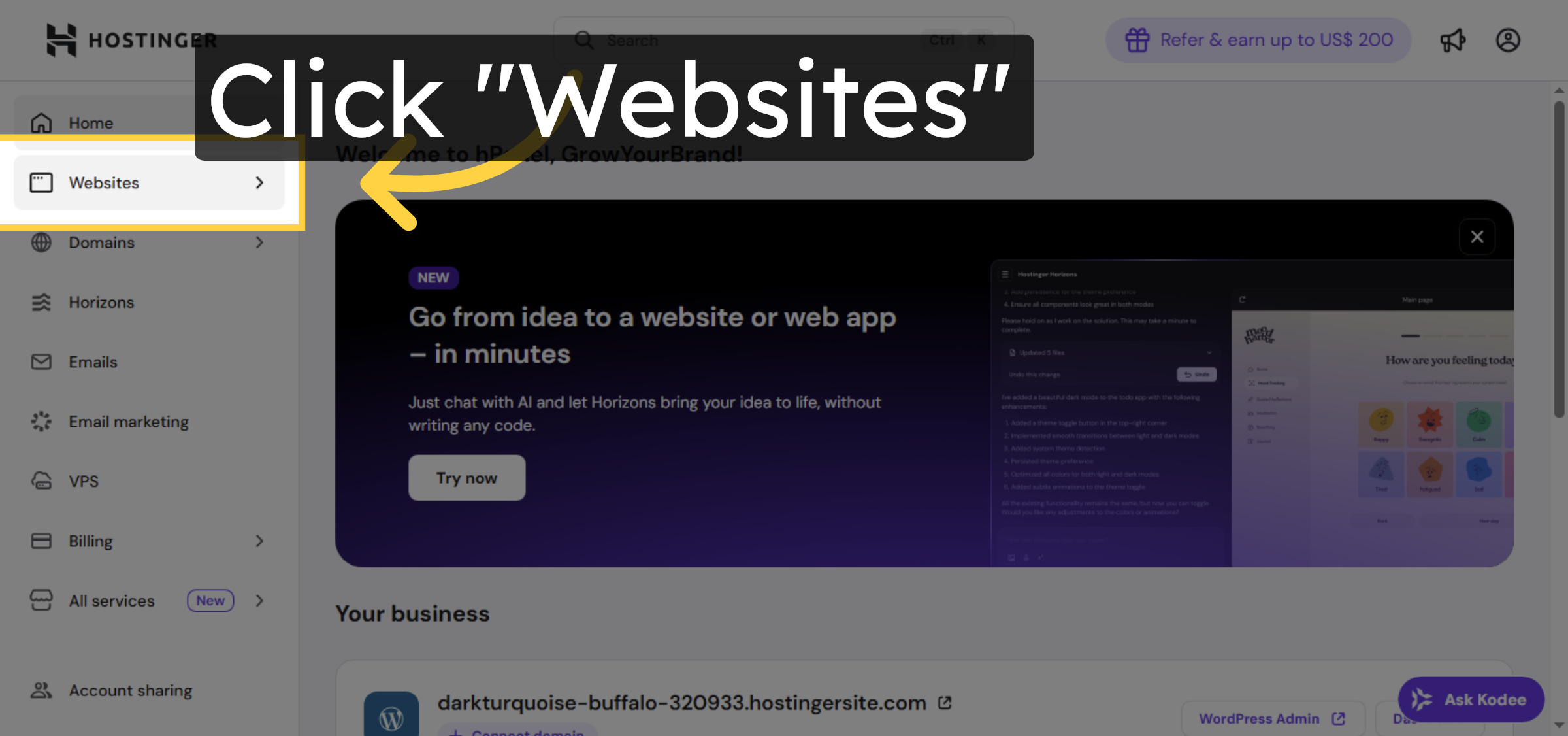Open the VPS section
This screenshot has width=1568, height=736.
coord(85,481)
